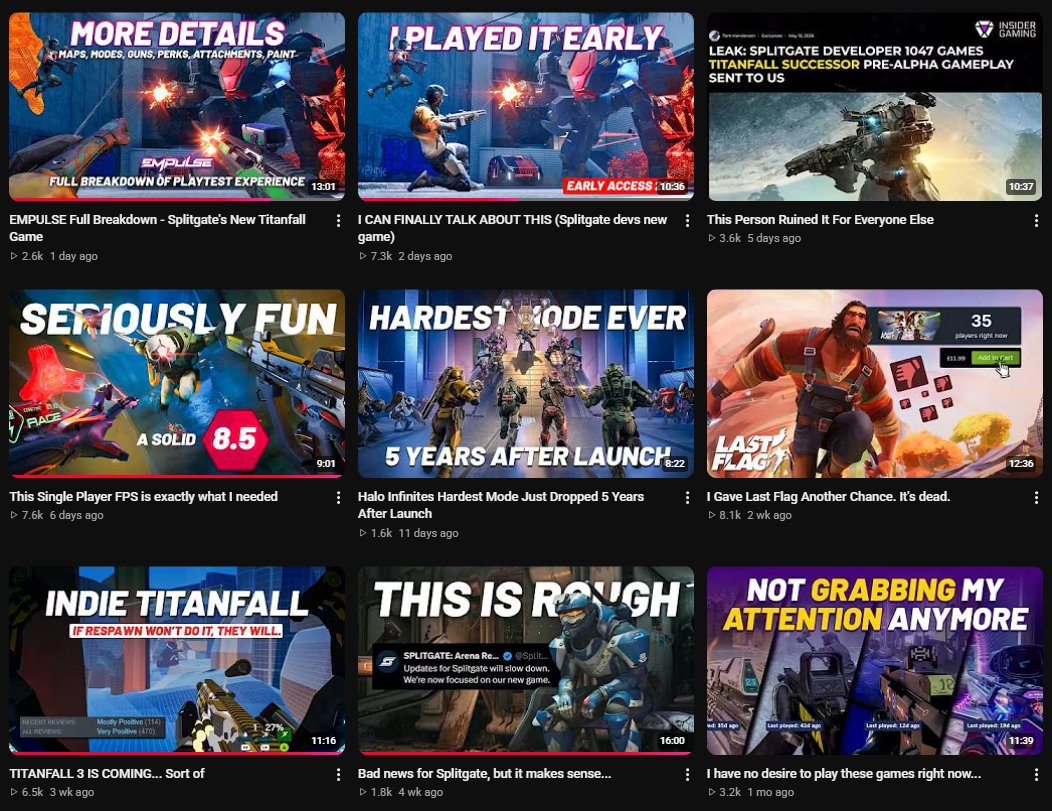
Task: Click the '6.5k 3 wk ago' view count
Action: click(x=52, y=792)
